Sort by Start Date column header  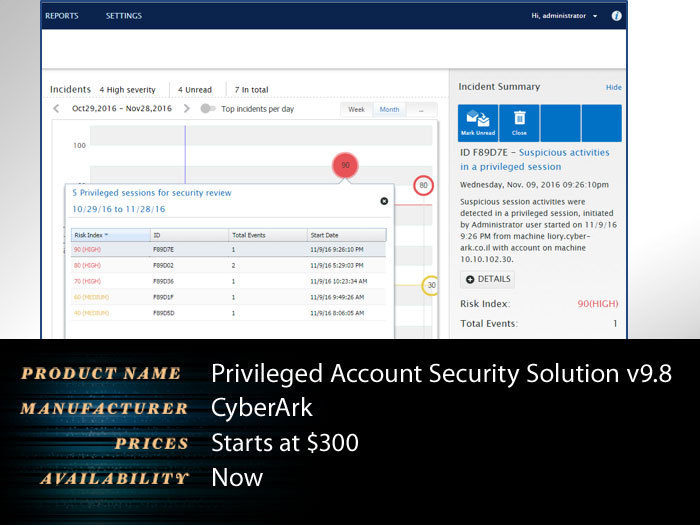click(347, 235)
